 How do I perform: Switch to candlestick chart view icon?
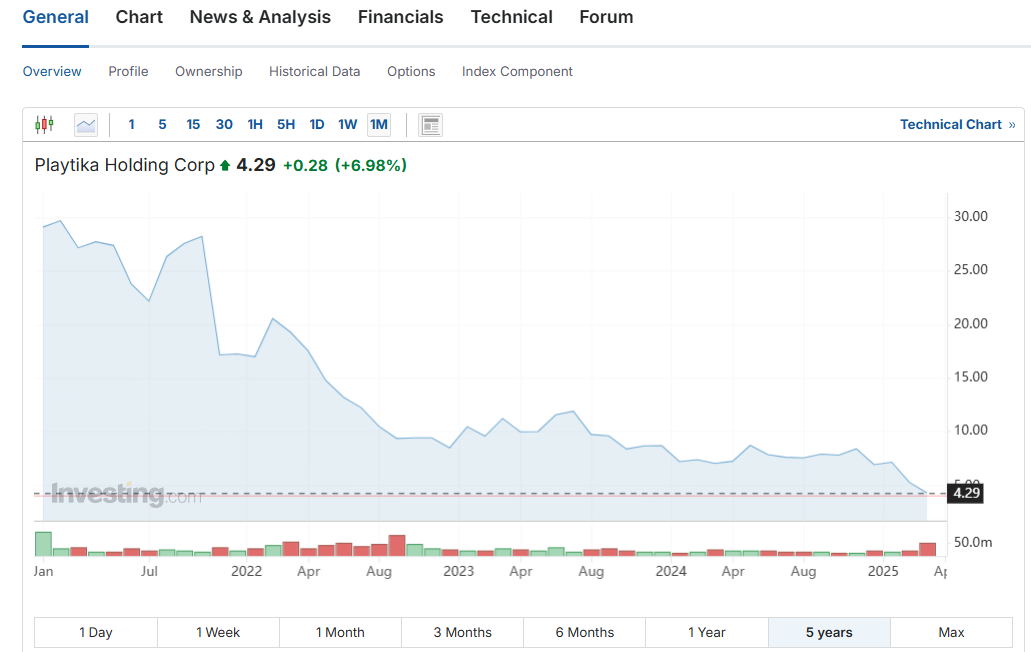(x=45, y=124)
